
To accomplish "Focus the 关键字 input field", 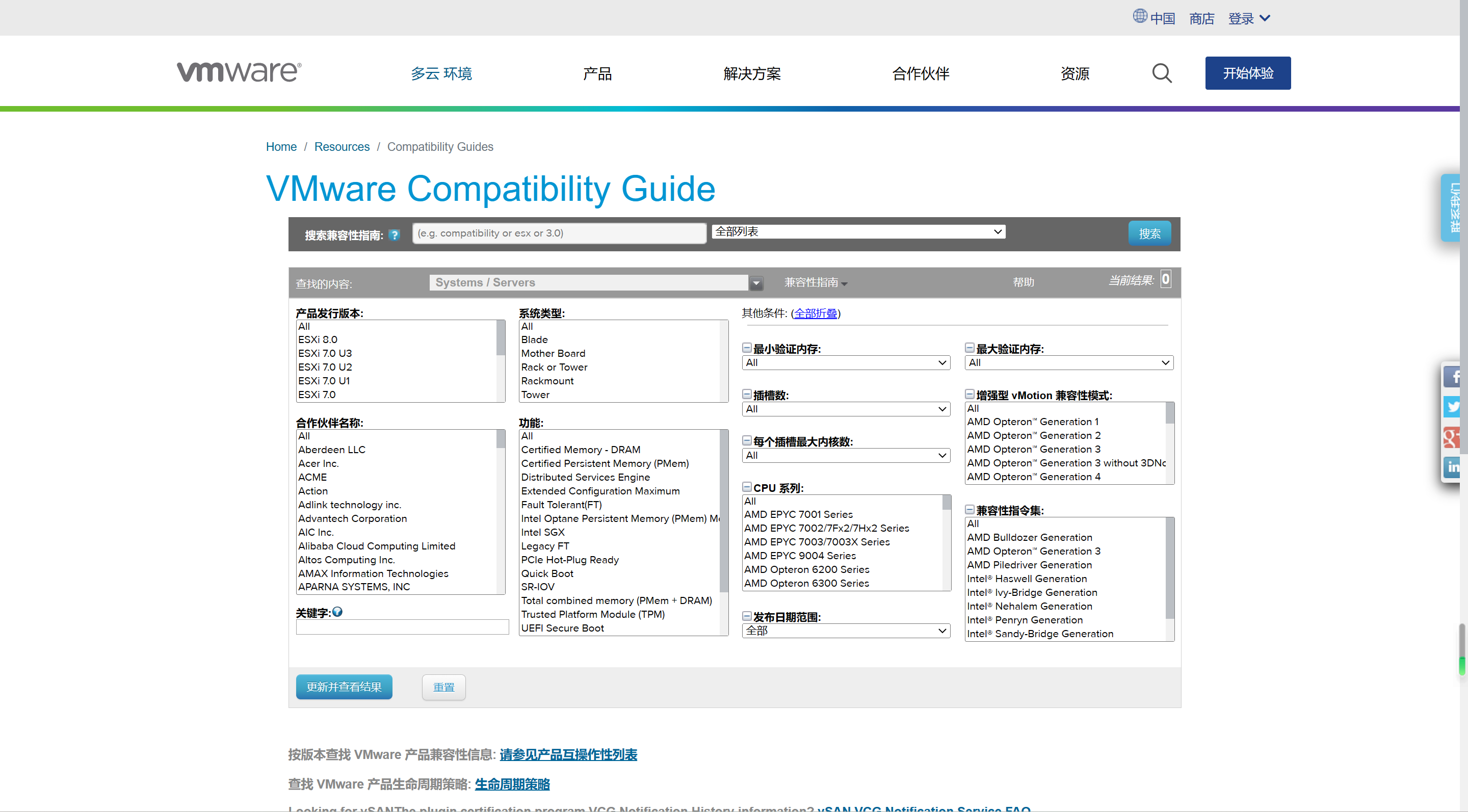I will [x=402, y=627].
